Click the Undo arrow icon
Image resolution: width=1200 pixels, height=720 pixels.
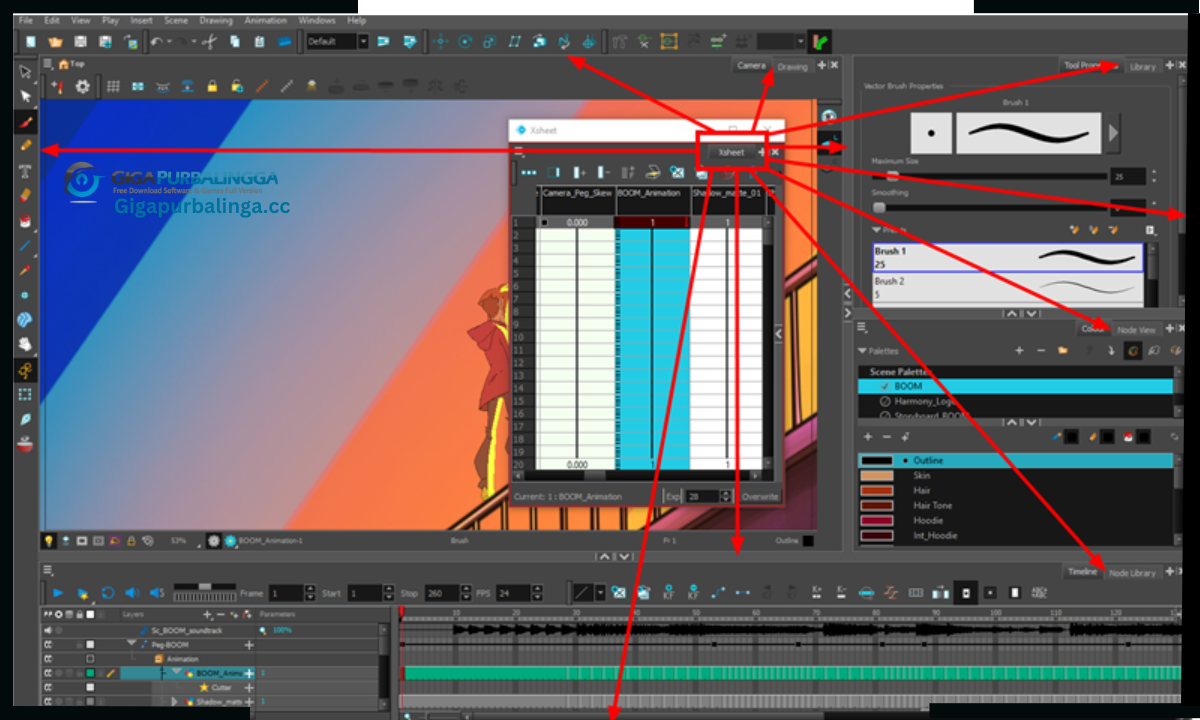point(157,41)
